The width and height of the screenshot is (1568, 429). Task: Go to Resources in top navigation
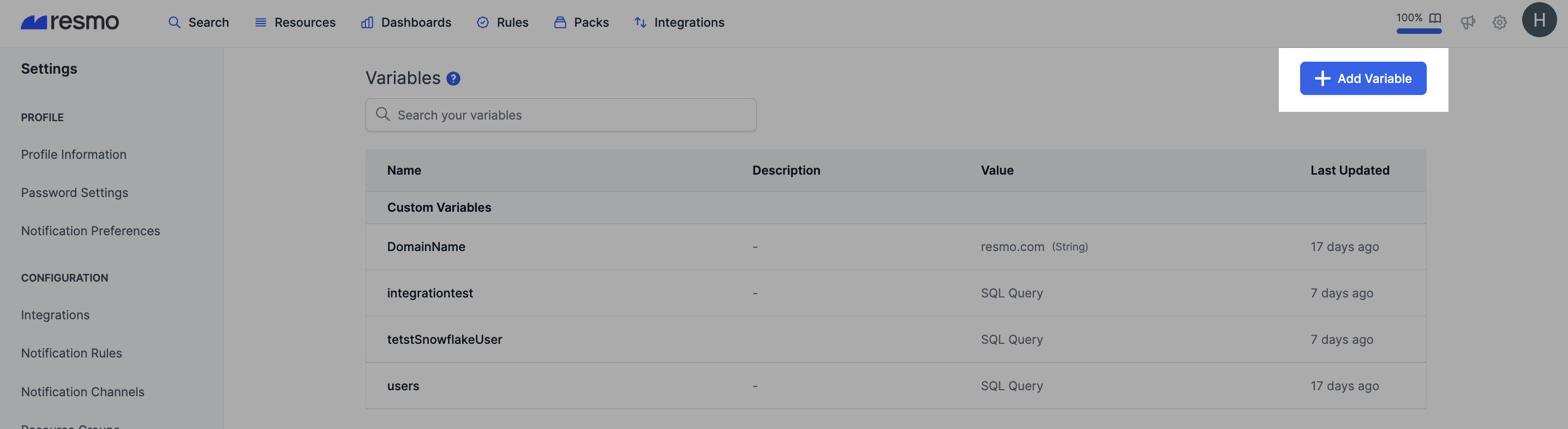(x=295, y=22)
